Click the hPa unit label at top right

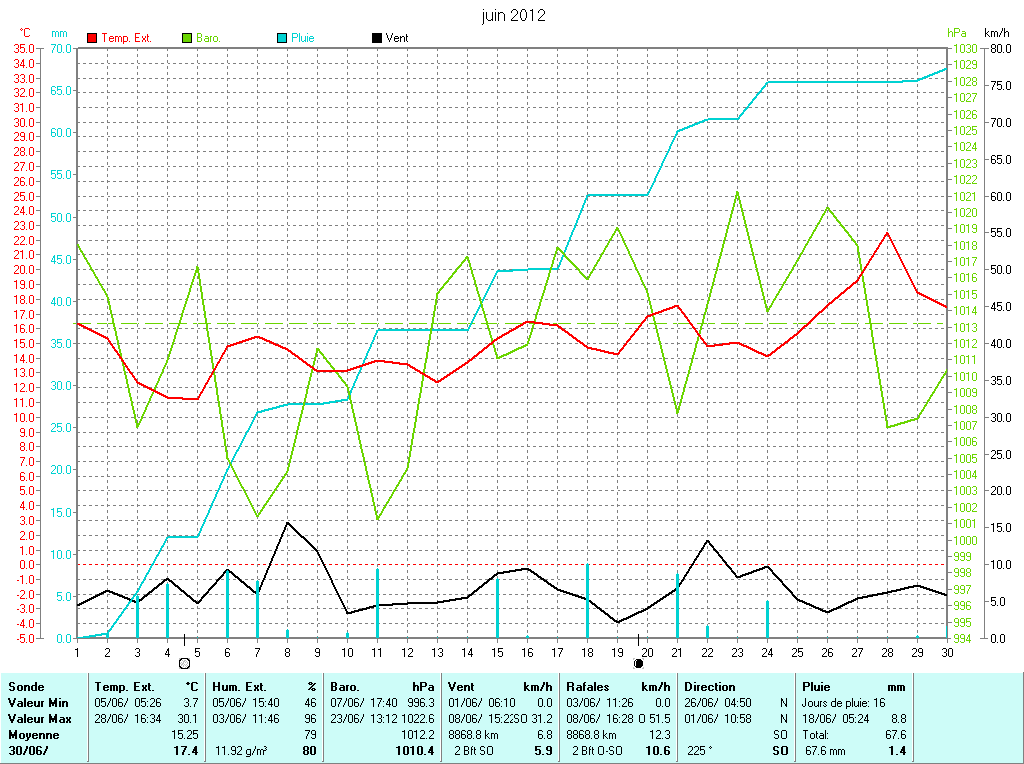(958, 33)
